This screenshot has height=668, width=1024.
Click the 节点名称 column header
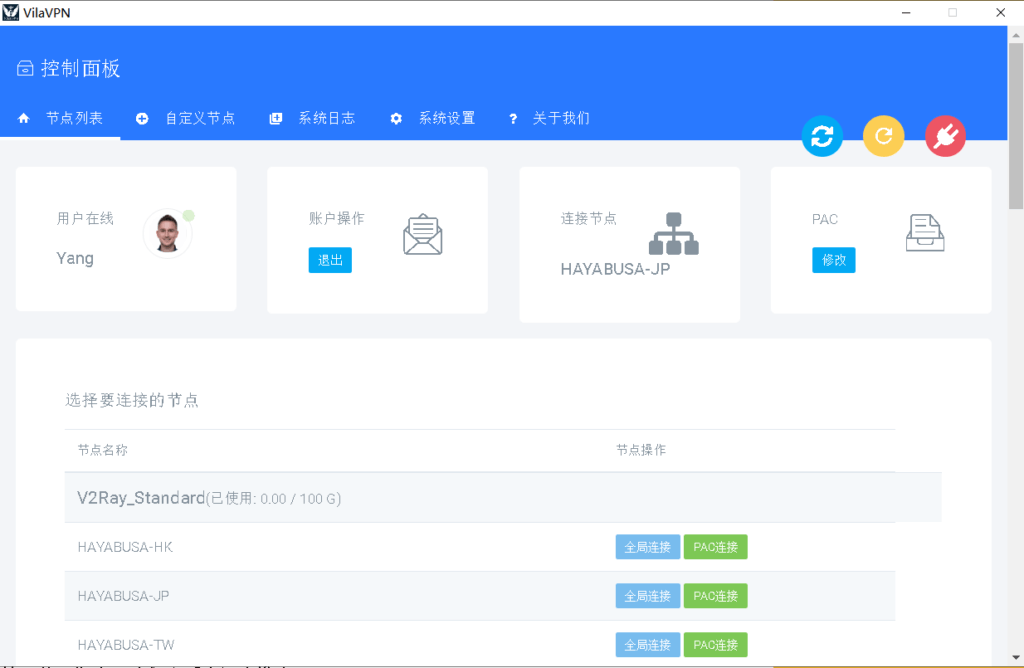click(x=103, y=450)
